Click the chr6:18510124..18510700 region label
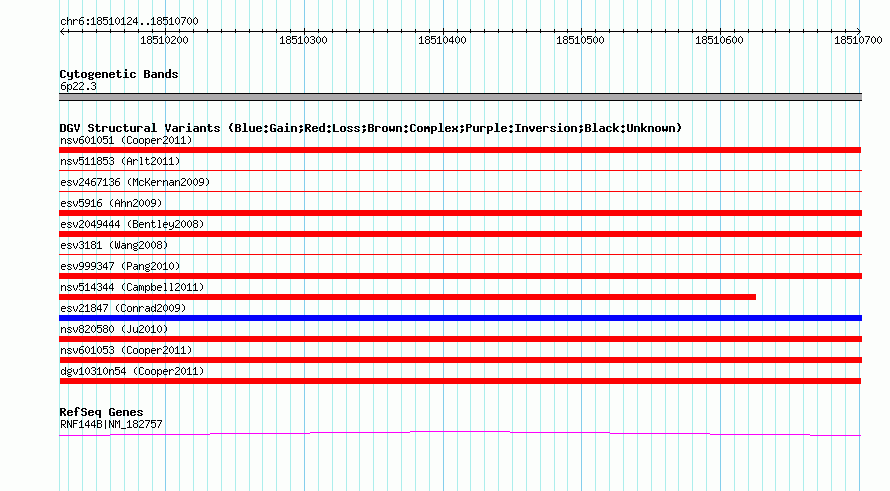 (x=129, y=21)
